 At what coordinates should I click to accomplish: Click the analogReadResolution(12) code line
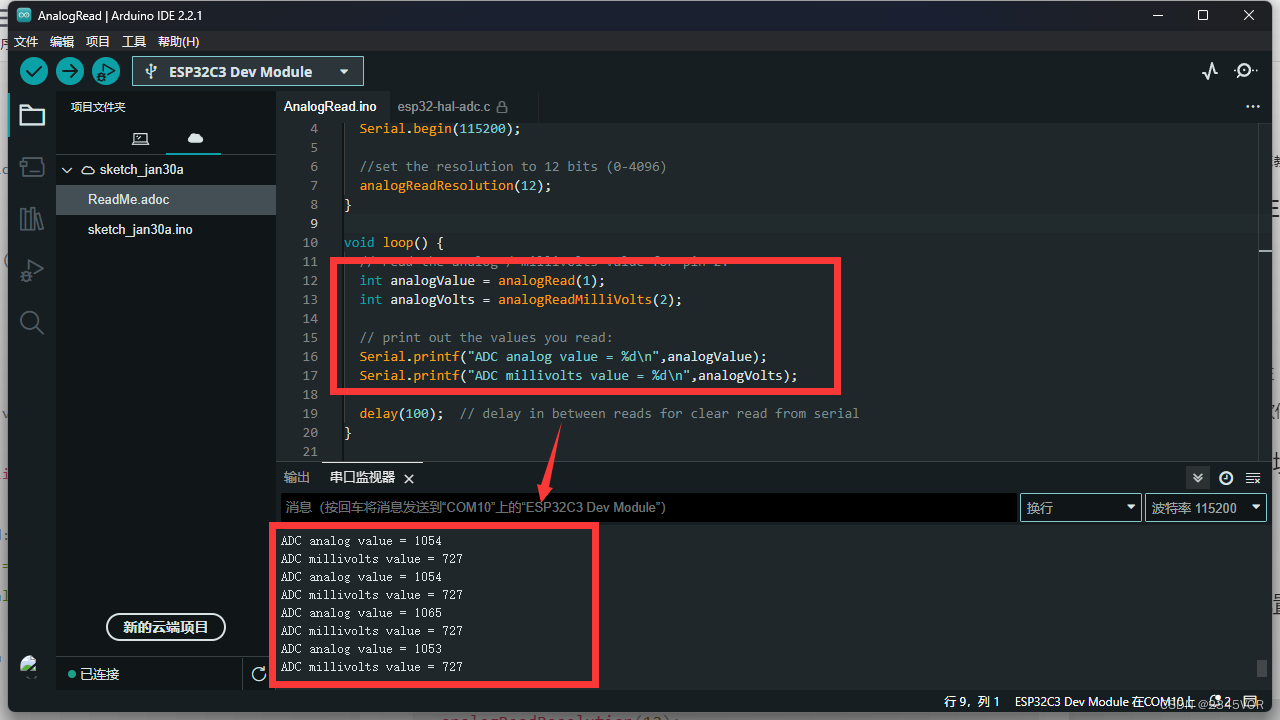455,186
